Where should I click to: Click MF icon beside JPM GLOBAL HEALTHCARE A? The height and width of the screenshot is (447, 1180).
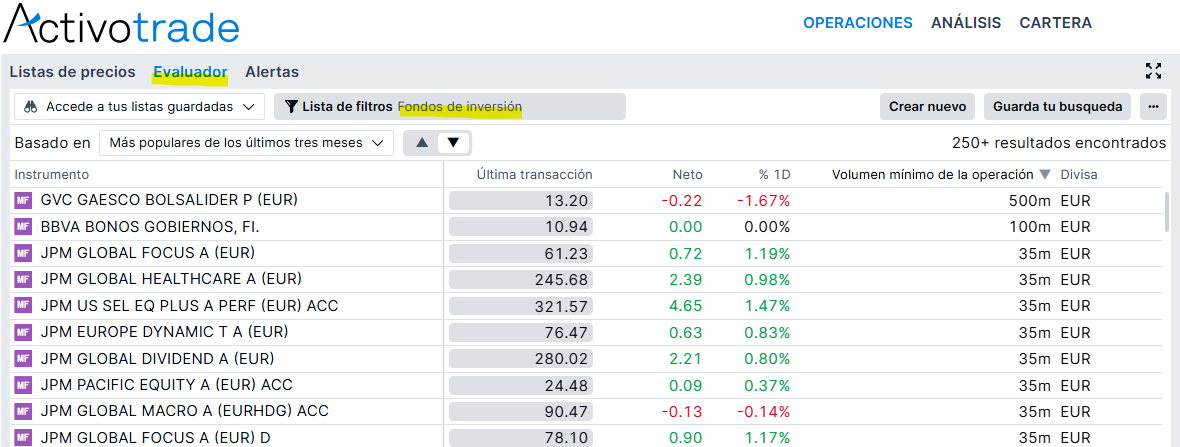23,280
